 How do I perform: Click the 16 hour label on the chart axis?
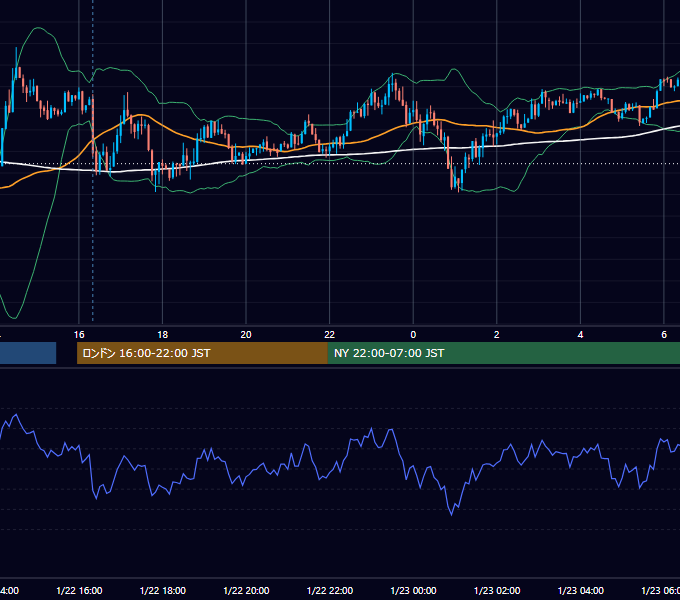(79, 335)
